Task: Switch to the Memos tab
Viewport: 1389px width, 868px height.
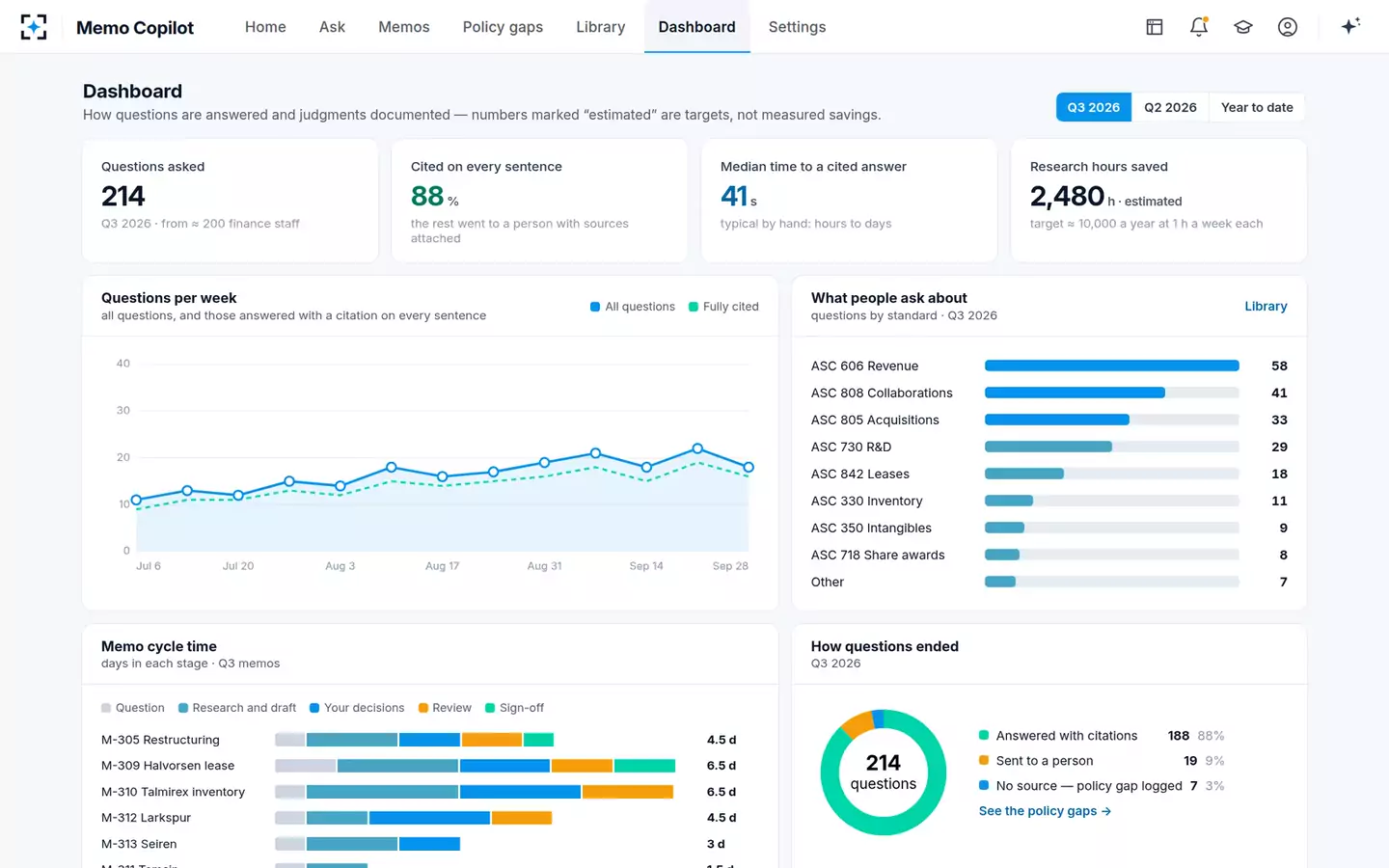Action: (x=404, y=27)
